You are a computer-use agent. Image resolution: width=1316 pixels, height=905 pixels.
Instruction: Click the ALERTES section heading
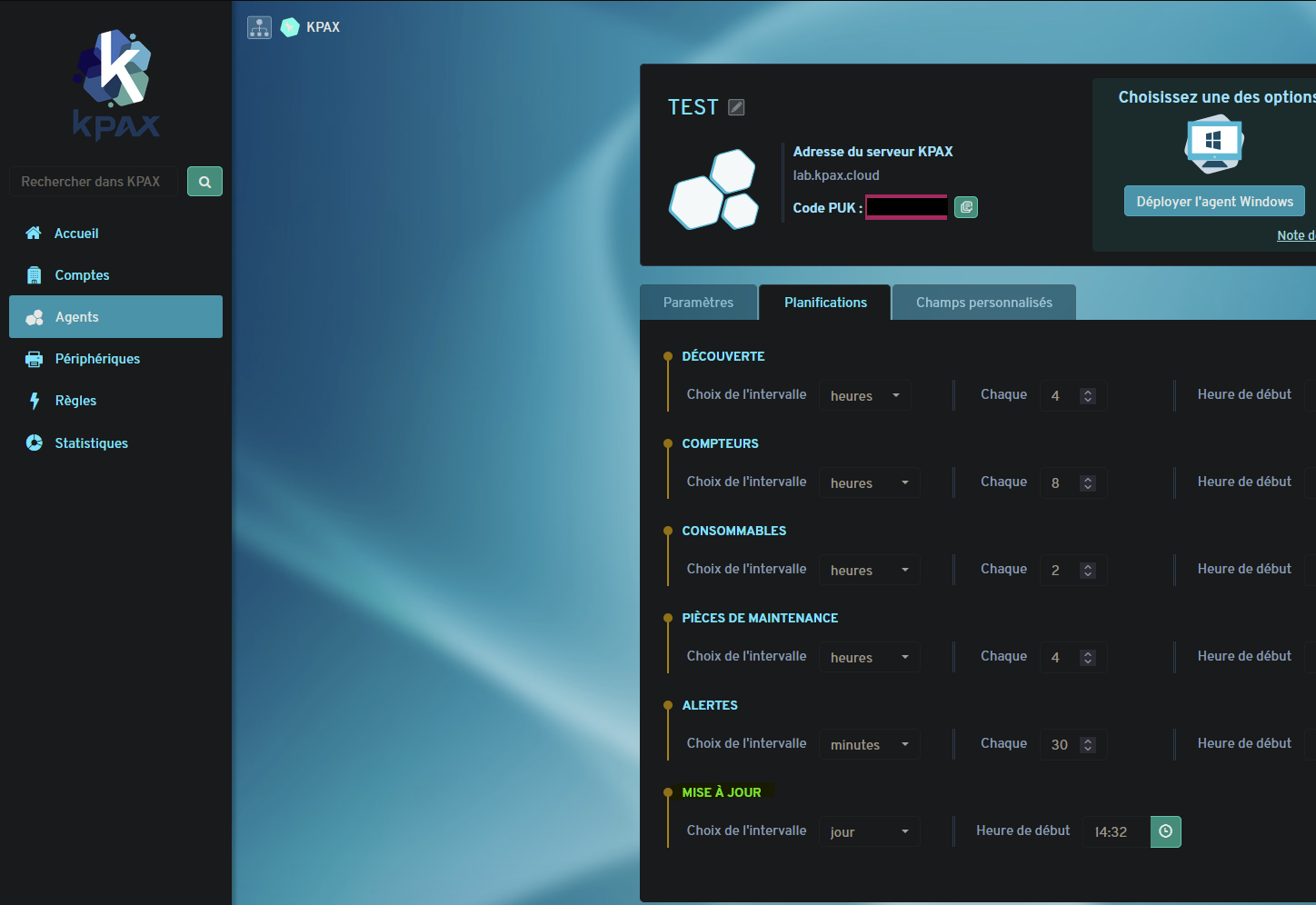(710, 705)
